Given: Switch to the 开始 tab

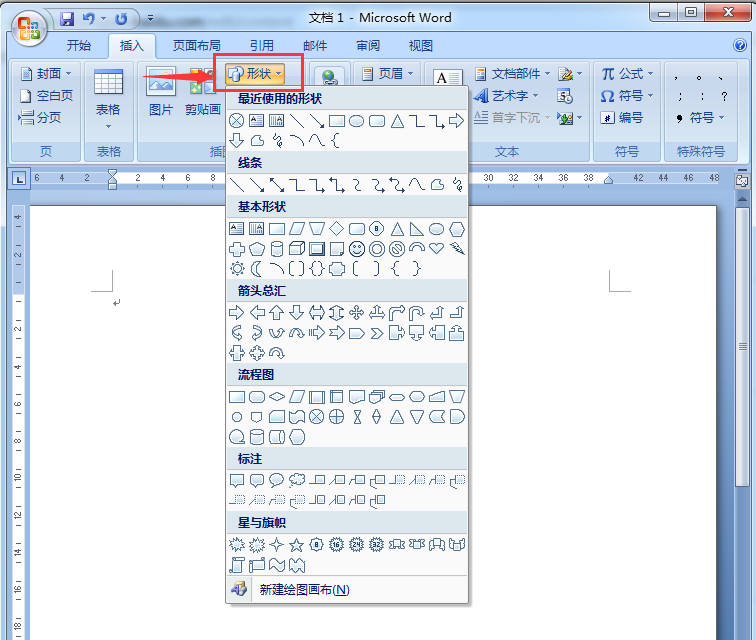Looking at the screenshot, I should [x=79, y=45].
